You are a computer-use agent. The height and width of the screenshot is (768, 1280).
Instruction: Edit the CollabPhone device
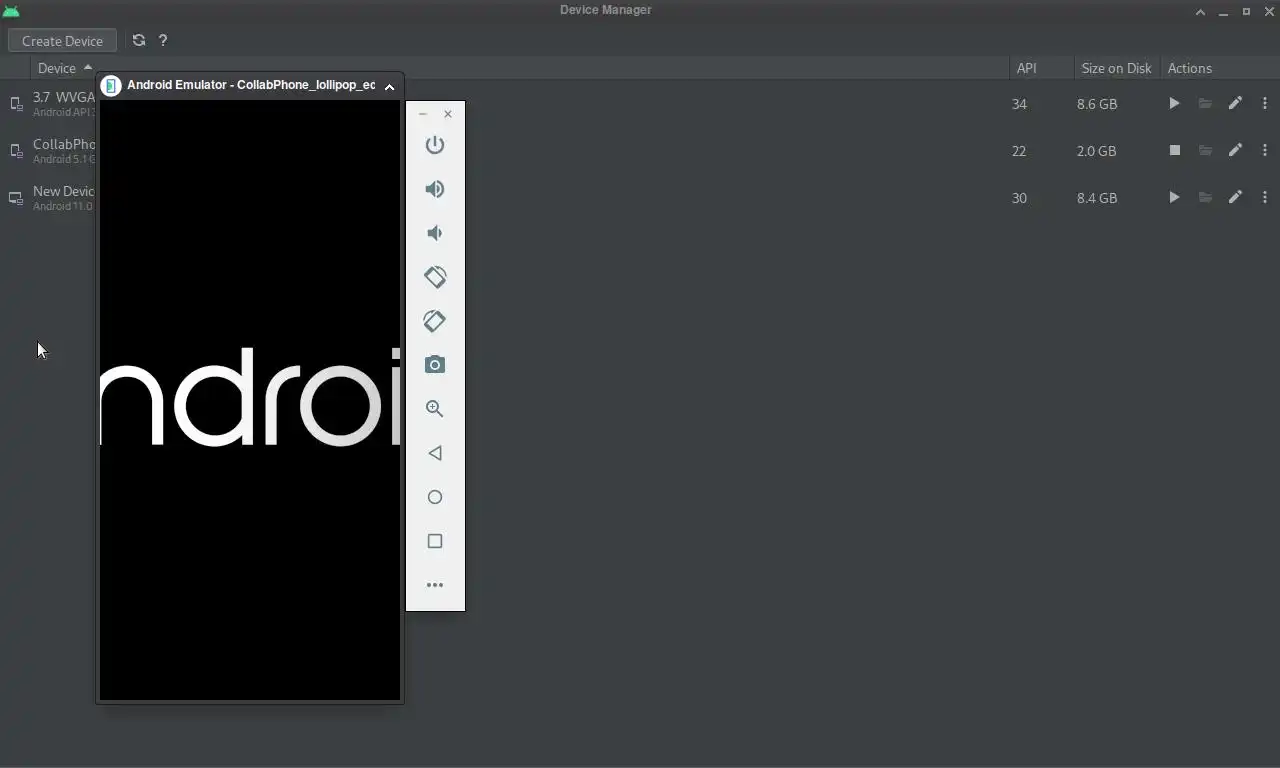click(x=1235, y=150)
